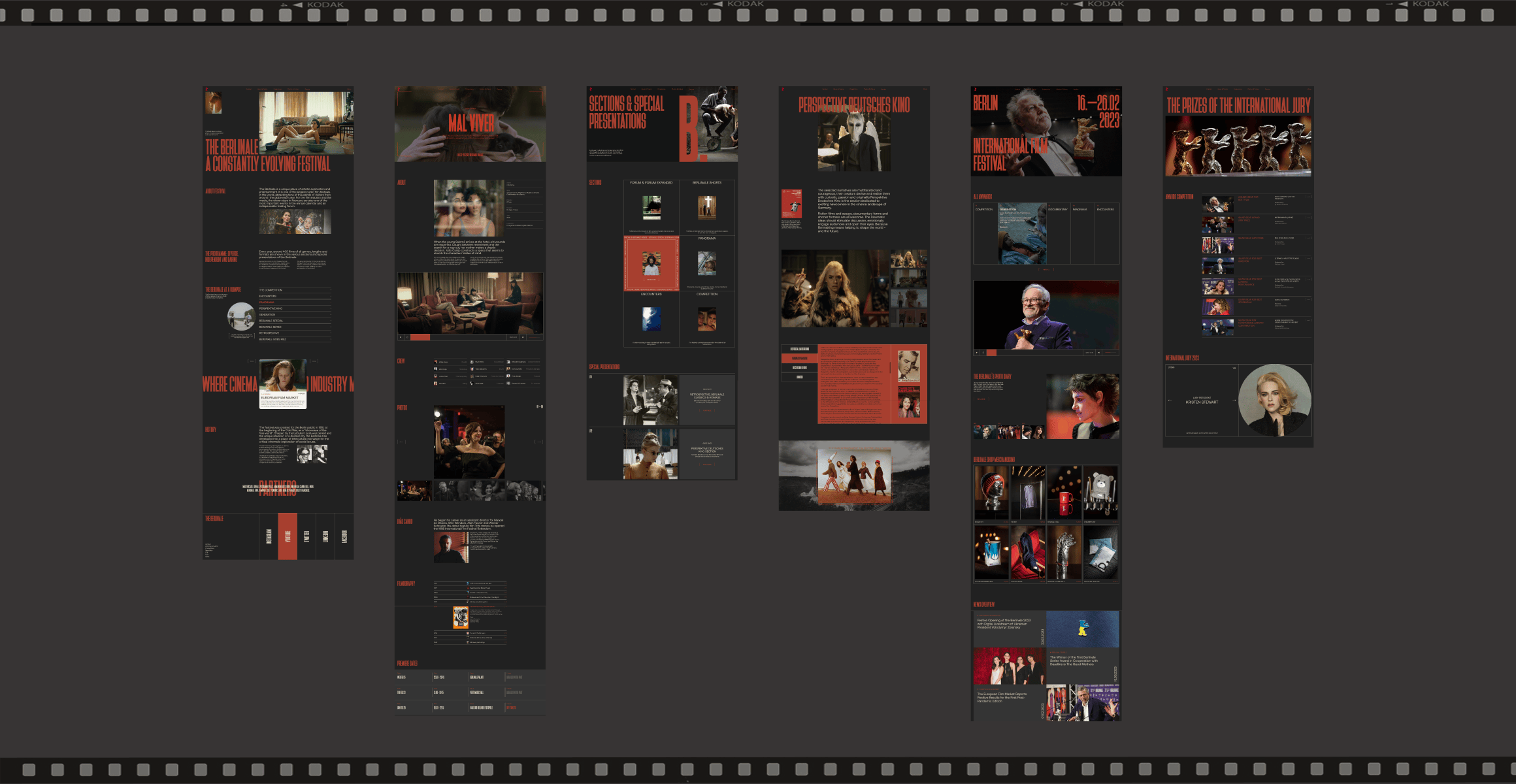Click previous arrow beside Jury President label
Screen dimensions: 1516x784
pos(1170,400)
